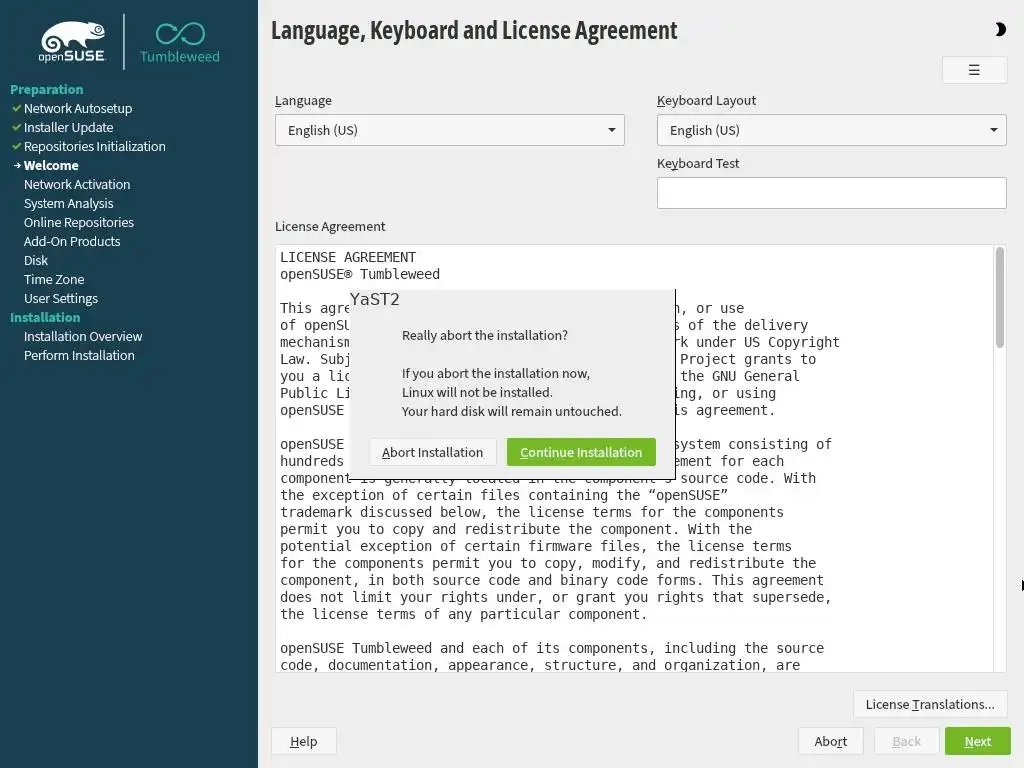This screenshot has height=768, width=1024.
Task: Click the Keyboard Layout label
Action: pos(707,101)
